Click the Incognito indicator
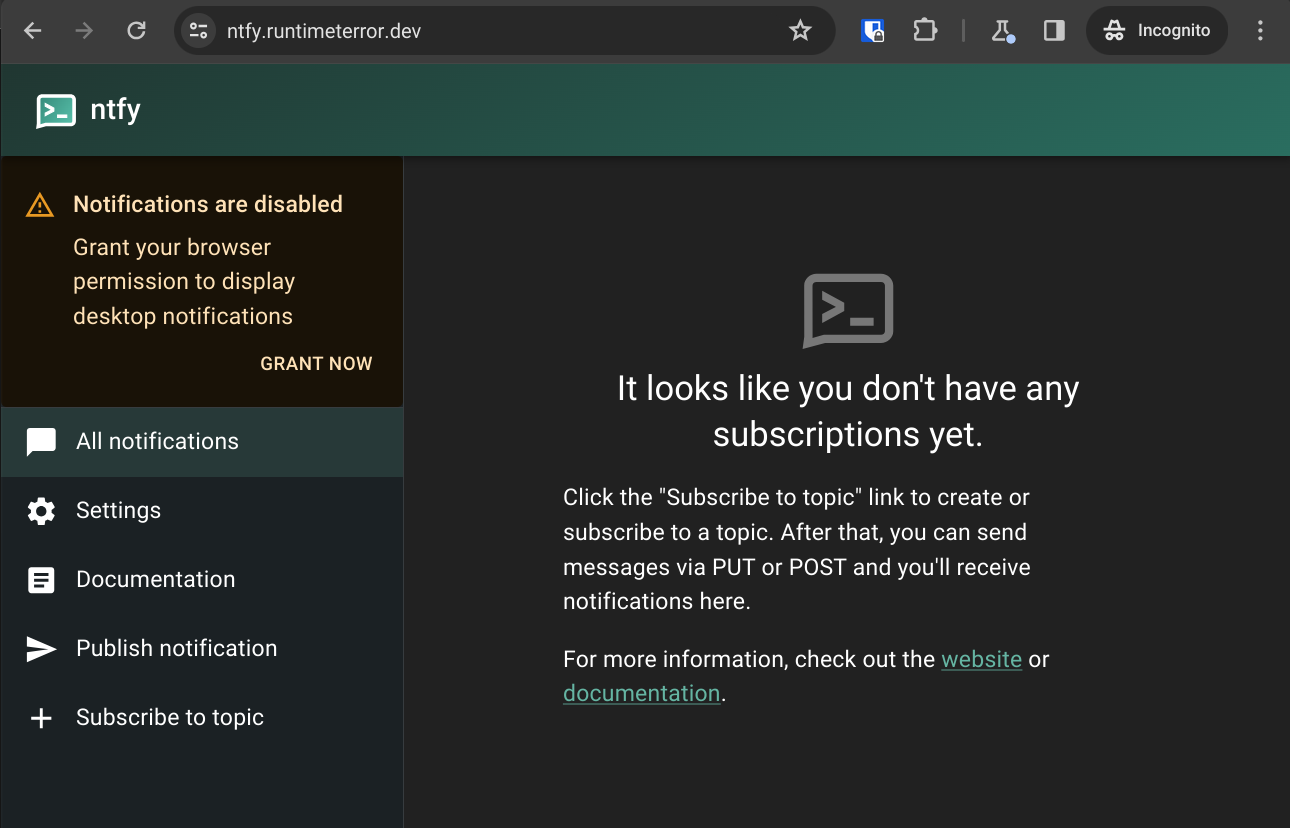Screen dimensions: 1290x828 coord(1157,31)
